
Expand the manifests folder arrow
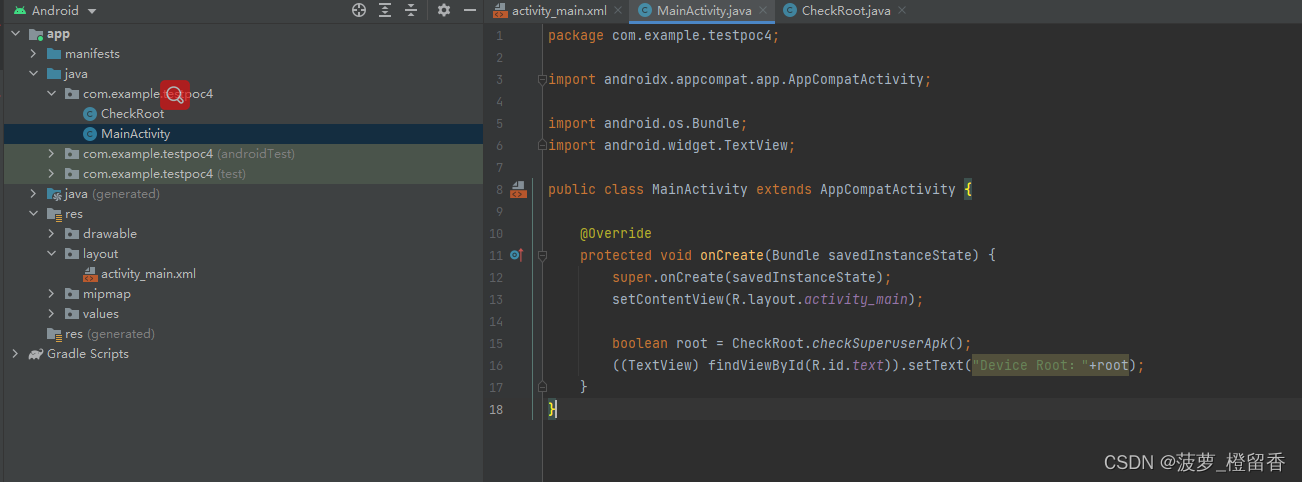point(34,54)
